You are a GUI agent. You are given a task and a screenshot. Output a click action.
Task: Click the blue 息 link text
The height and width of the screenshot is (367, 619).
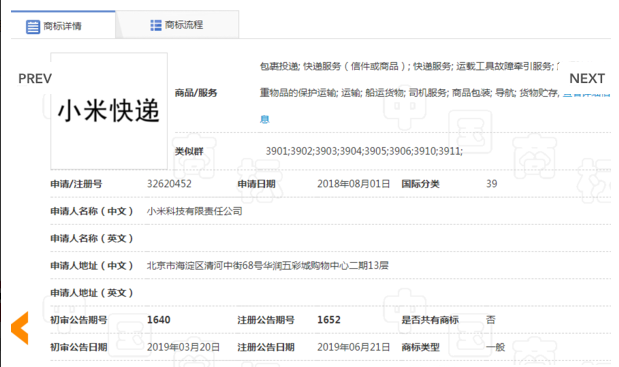[264, 120]
